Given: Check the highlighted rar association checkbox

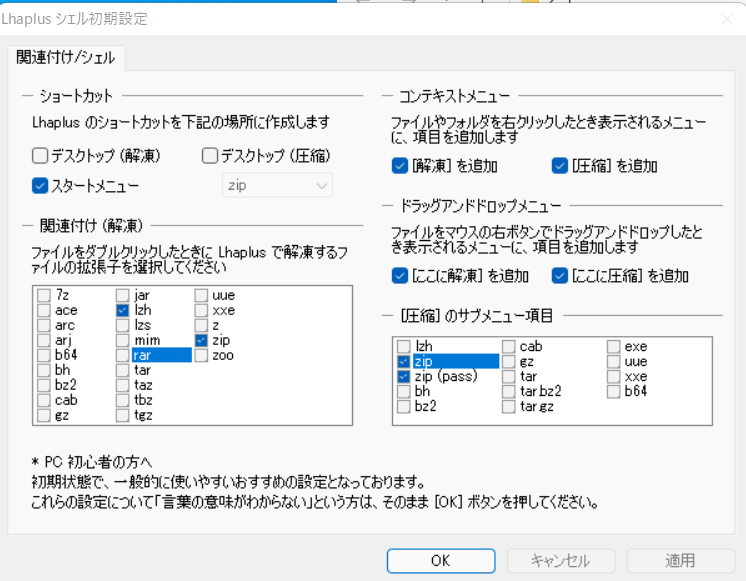Looking at the screenshot, I should (x=122, y=355).
